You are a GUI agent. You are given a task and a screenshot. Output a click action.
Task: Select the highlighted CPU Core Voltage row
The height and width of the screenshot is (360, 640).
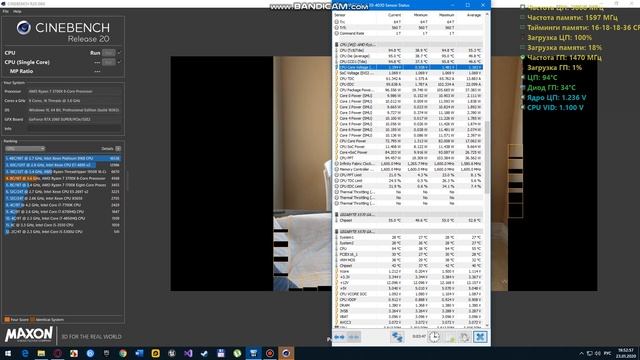[x=409, y=67]
